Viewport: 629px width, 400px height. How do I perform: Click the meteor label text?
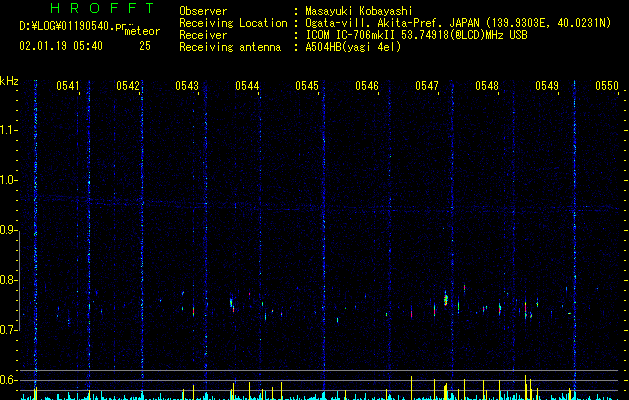[142, 31]
